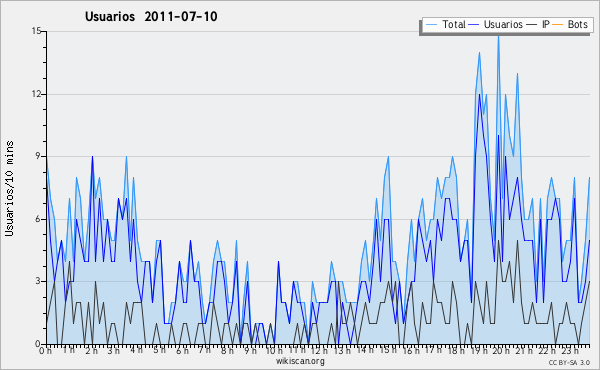
Task: Click the y-axis value 15
Action: [36, 31]
